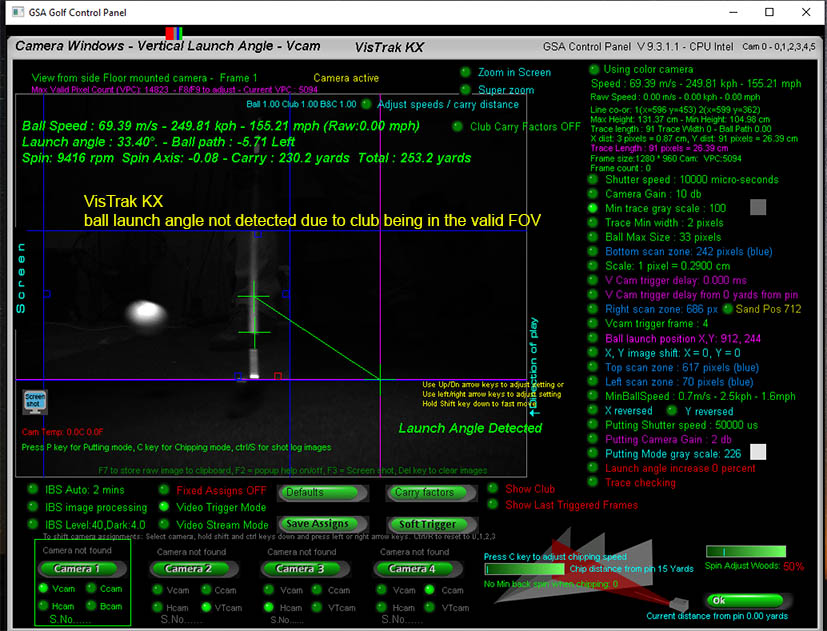Adjust the Chip distance from pin slider

tap(524, 569)
